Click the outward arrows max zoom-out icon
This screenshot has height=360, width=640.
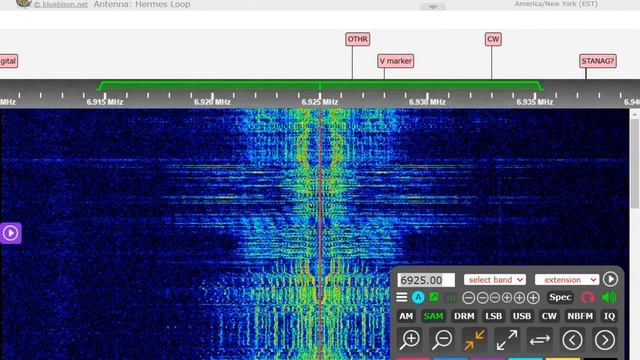pos(507,340)
